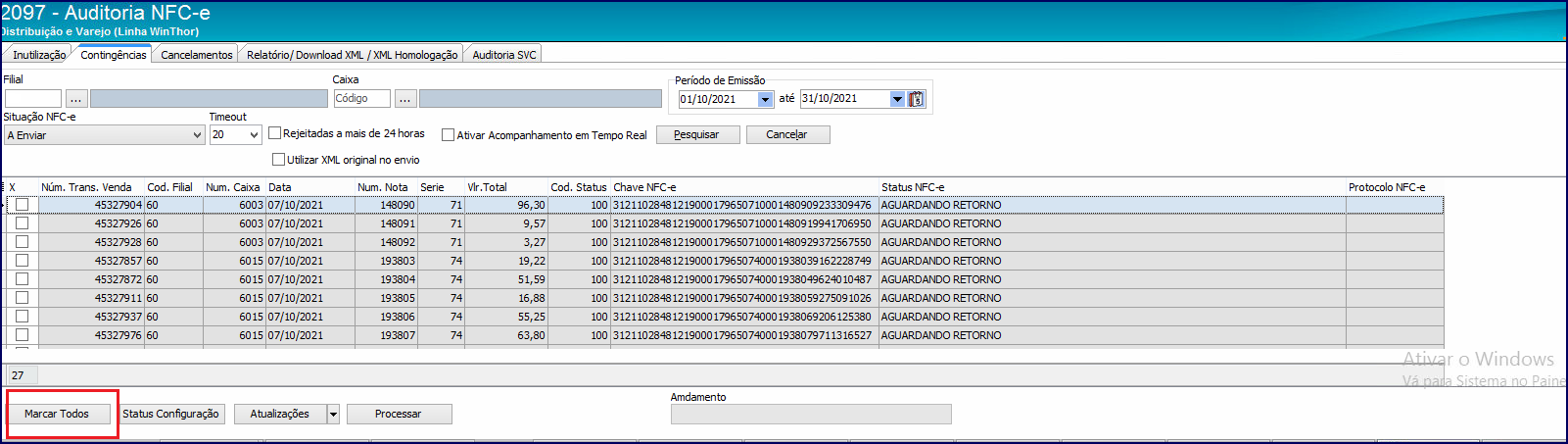The image size is (1568, 444).
Task: Select total value 16,88 cell
Action: 506,298
